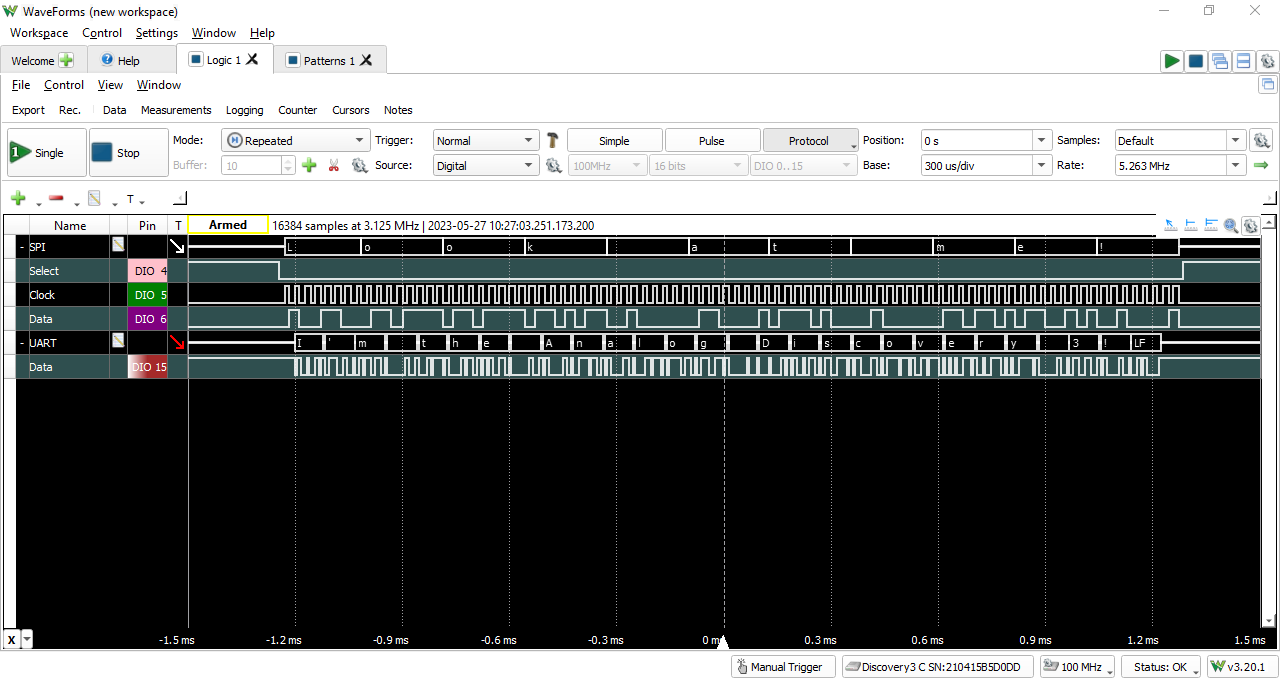Viewport: 1280px width, 680px height.
Task: Click the green arrow beside Rate
Action: (x=1261, y=166)
